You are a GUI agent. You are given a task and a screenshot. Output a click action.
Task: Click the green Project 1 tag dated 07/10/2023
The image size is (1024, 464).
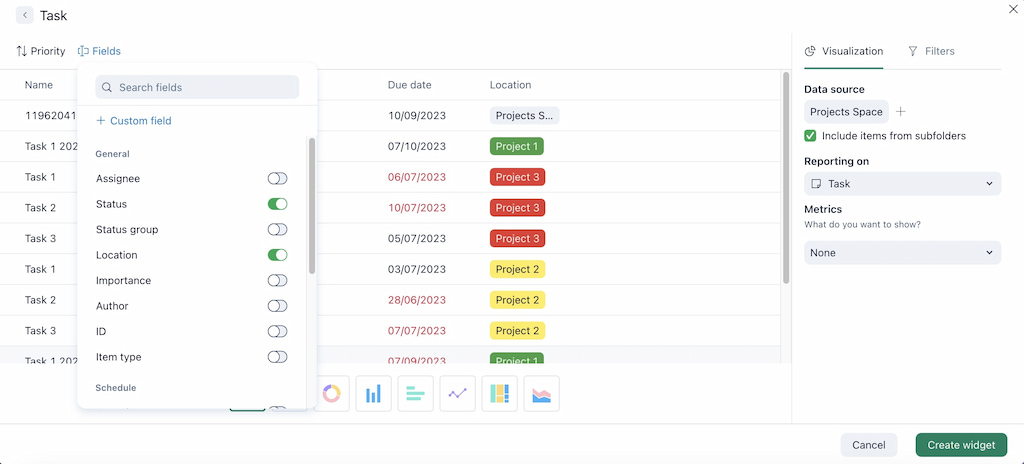click(517, 146)
